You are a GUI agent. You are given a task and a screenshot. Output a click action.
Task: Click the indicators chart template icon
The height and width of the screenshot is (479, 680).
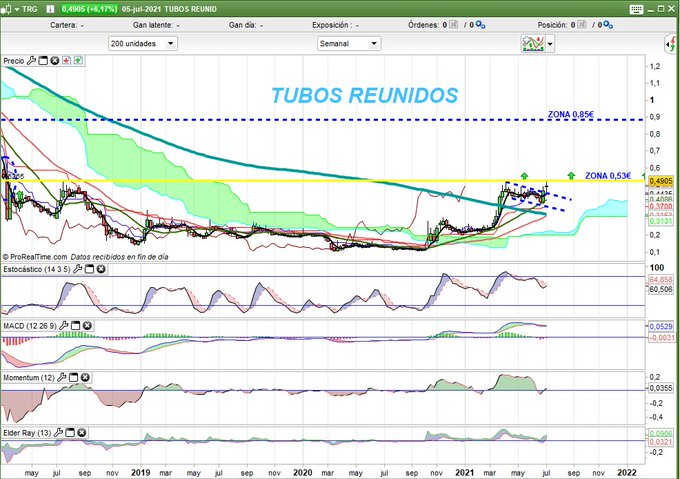click(533, 44)
